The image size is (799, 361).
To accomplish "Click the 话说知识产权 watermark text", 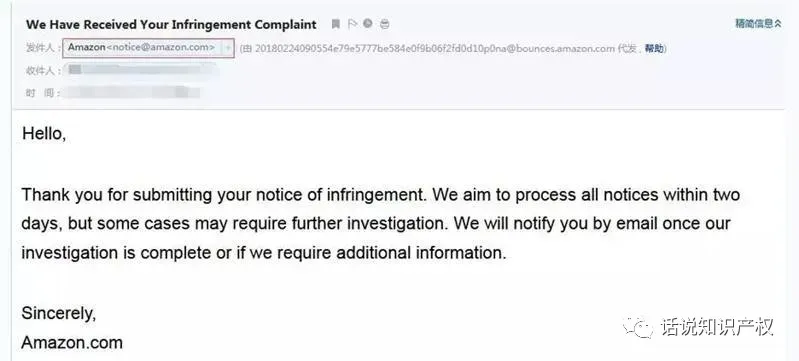I will click(x=717, y=327).
